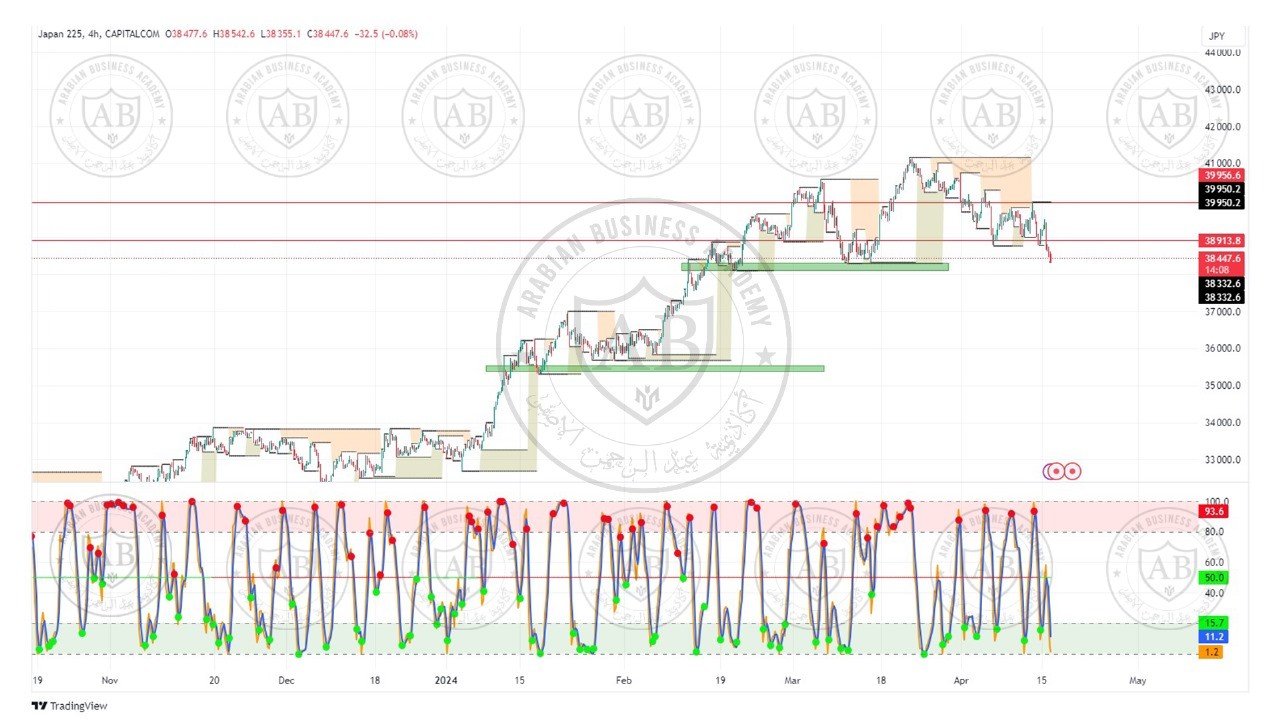Select the red 93.6 oscillator value tag
The width and height of the screenshot is (1280, 720).
(1211, 512)
